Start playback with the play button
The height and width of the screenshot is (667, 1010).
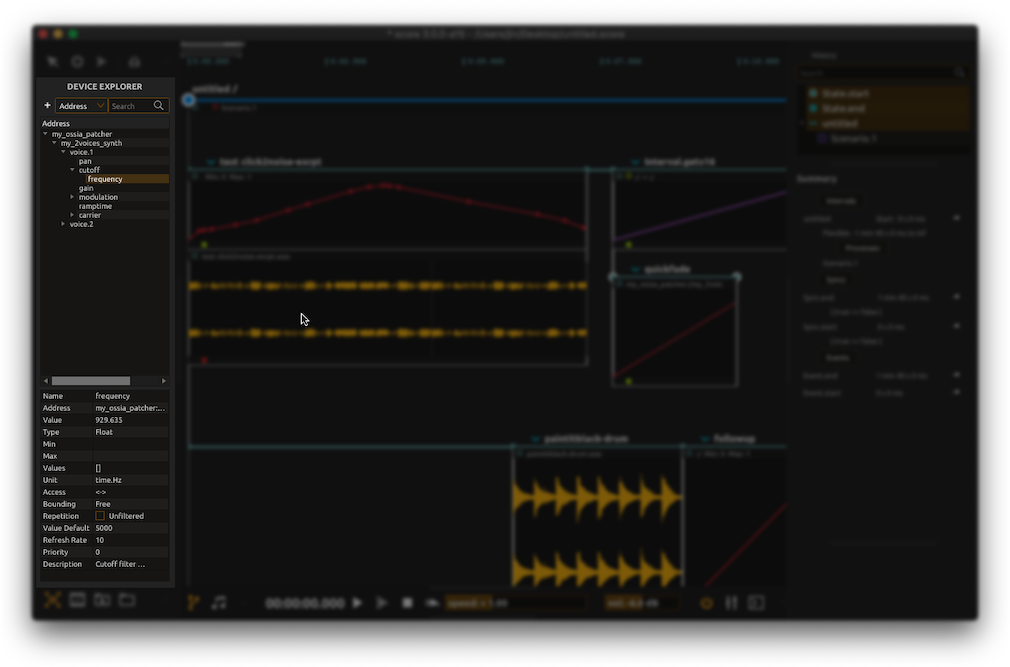(357, 603)
